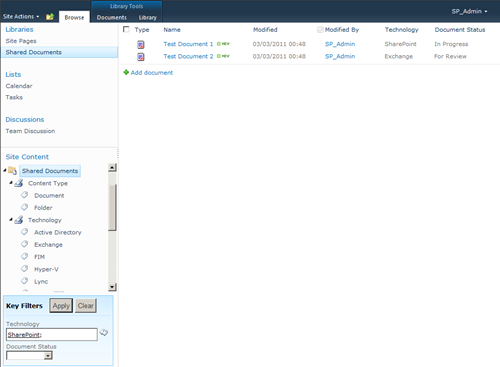Viewport: 500px width, 367px height.
Task: Click the Add document link
Action: click(152, 73)
